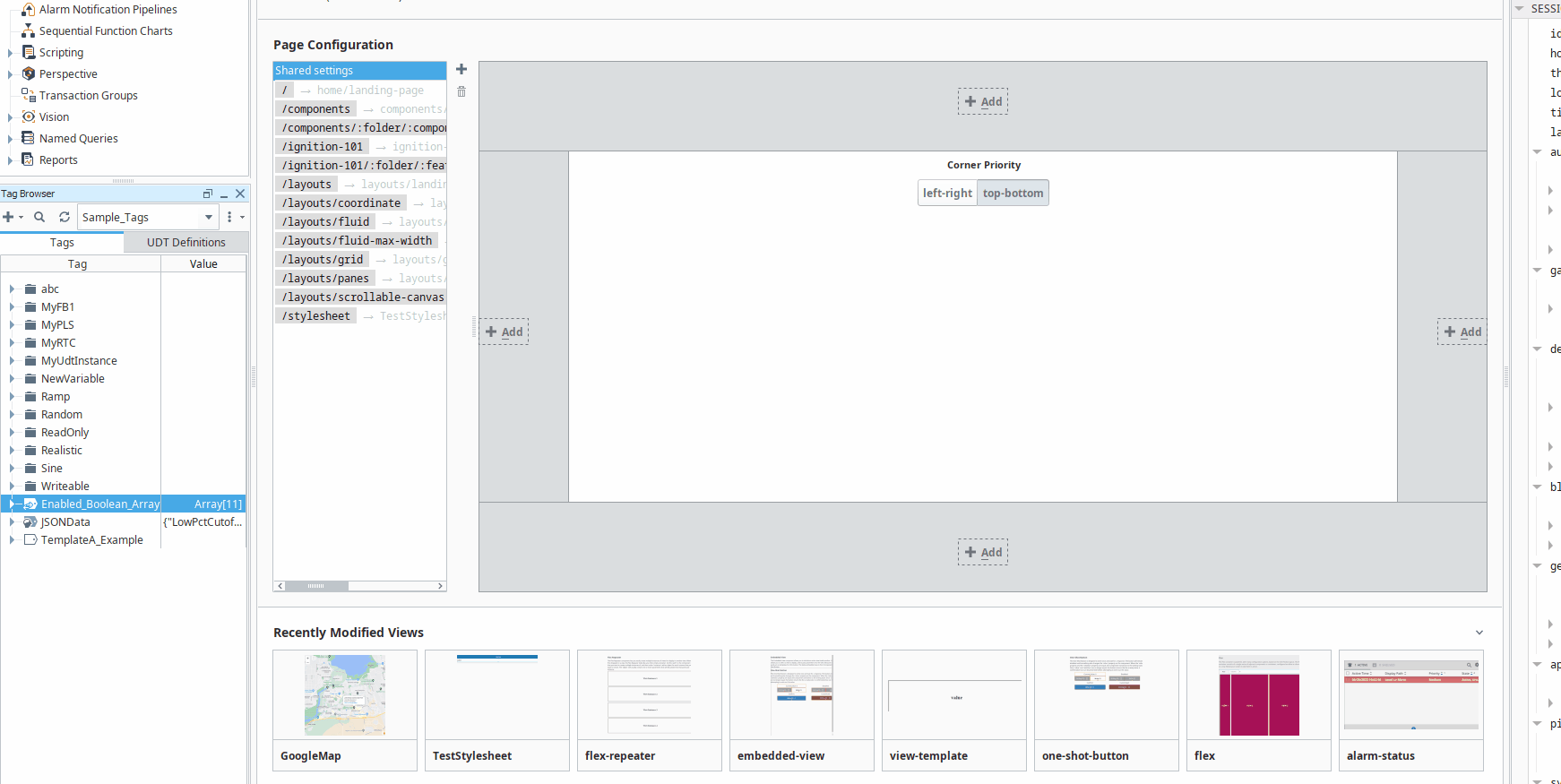Open the flex view thumbnail
The height and width of the screenshot is (784, 1561).
click(x=1259, y=711)
